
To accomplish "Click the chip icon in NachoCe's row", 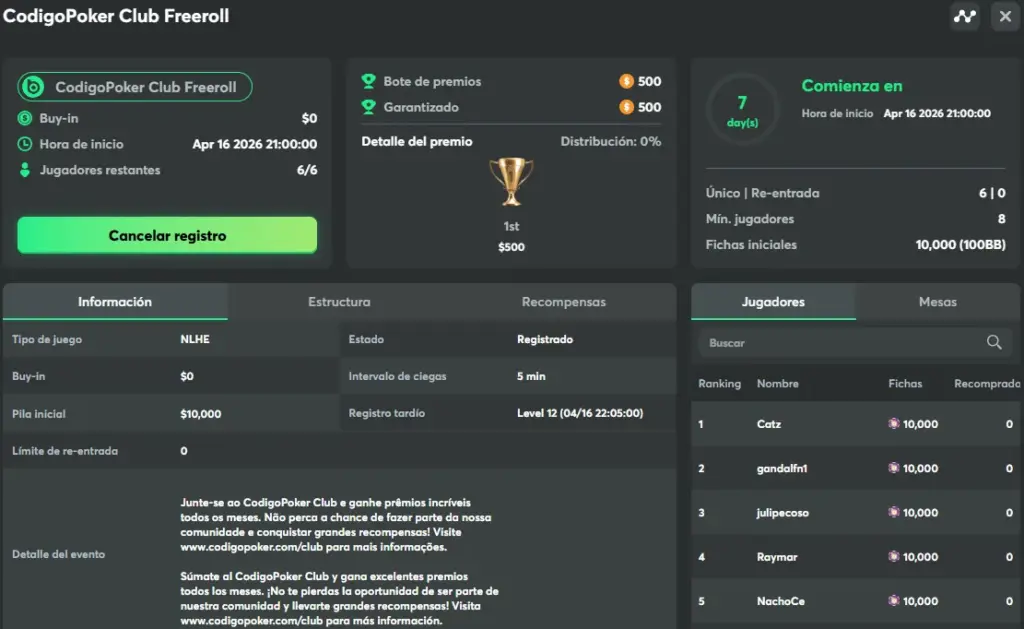I will 893,601.
